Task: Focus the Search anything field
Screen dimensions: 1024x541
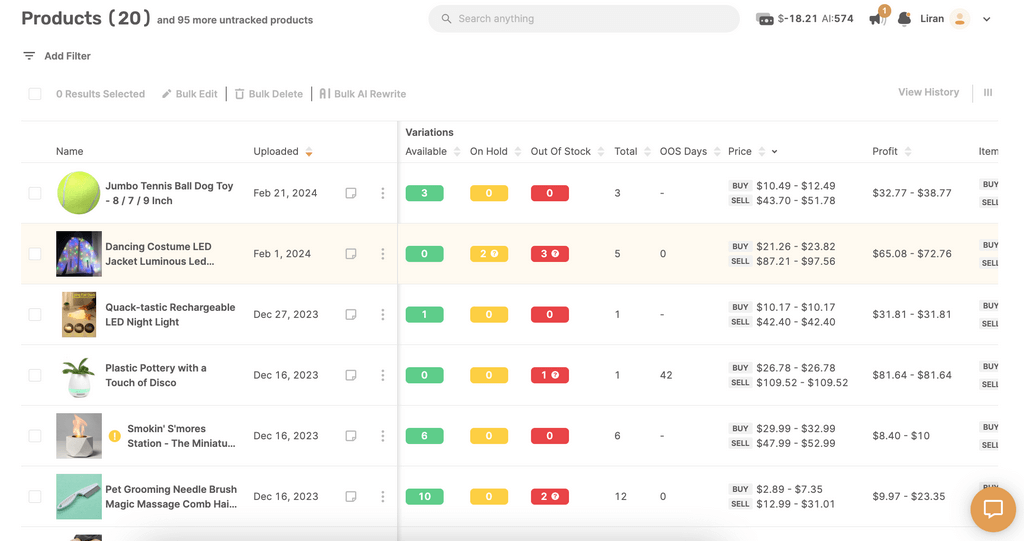Action: tap(584, 19)
